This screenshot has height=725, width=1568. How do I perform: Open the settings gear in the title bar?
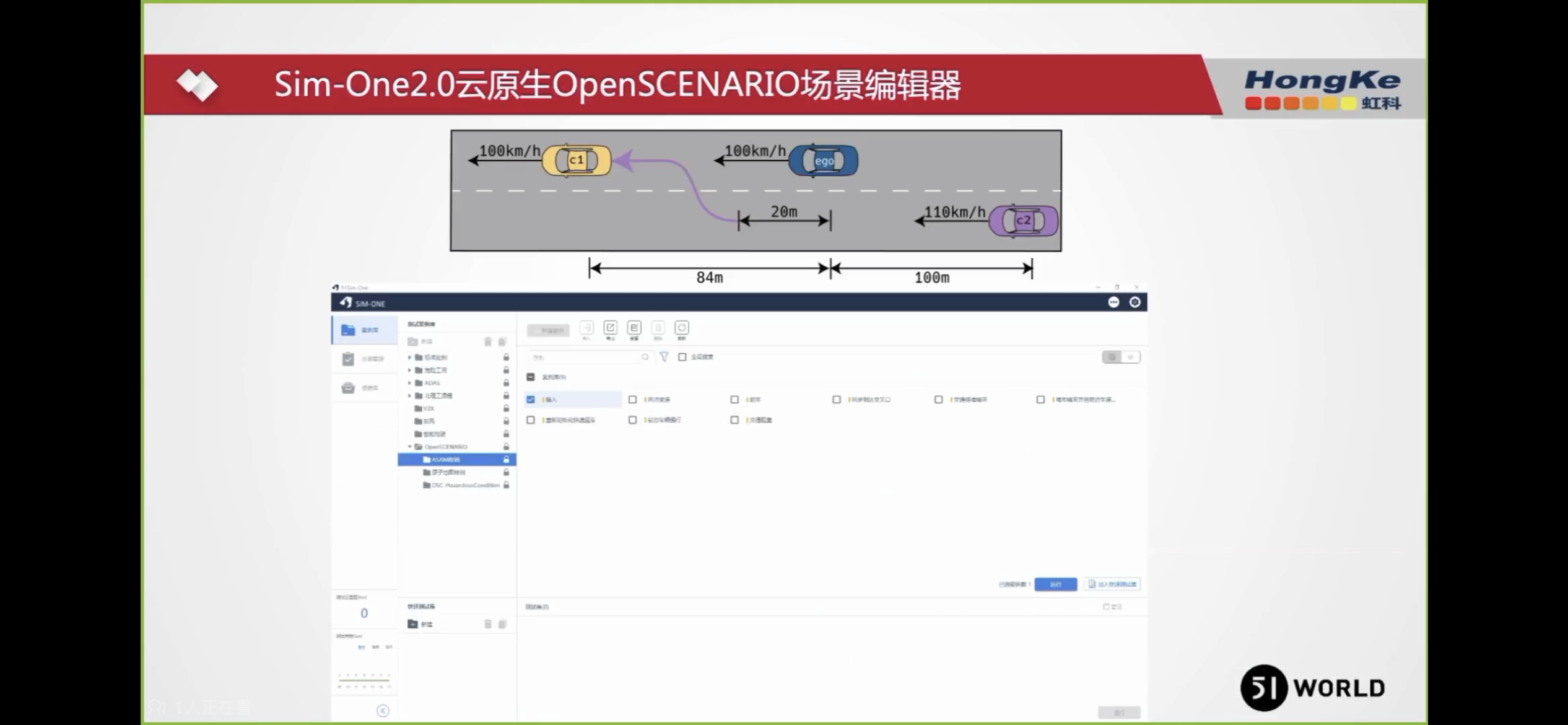[x=1135, y=302]
